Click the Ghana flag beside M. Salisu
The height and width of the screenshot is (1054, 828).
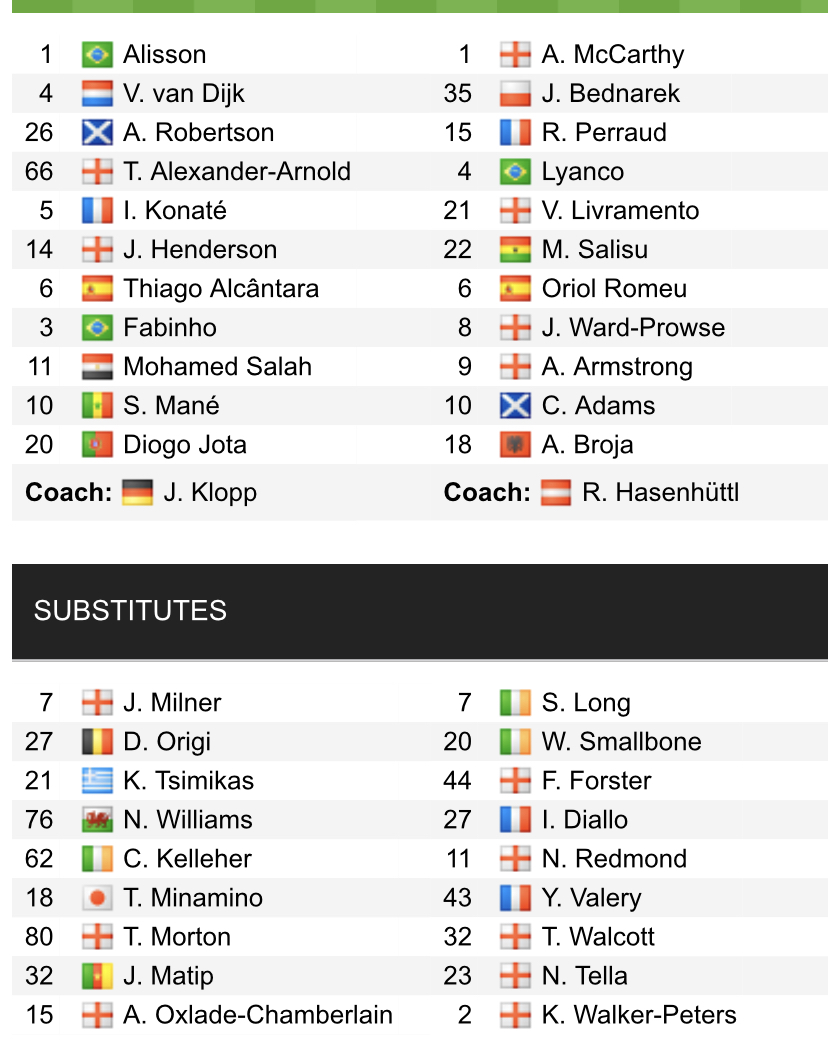515,250
